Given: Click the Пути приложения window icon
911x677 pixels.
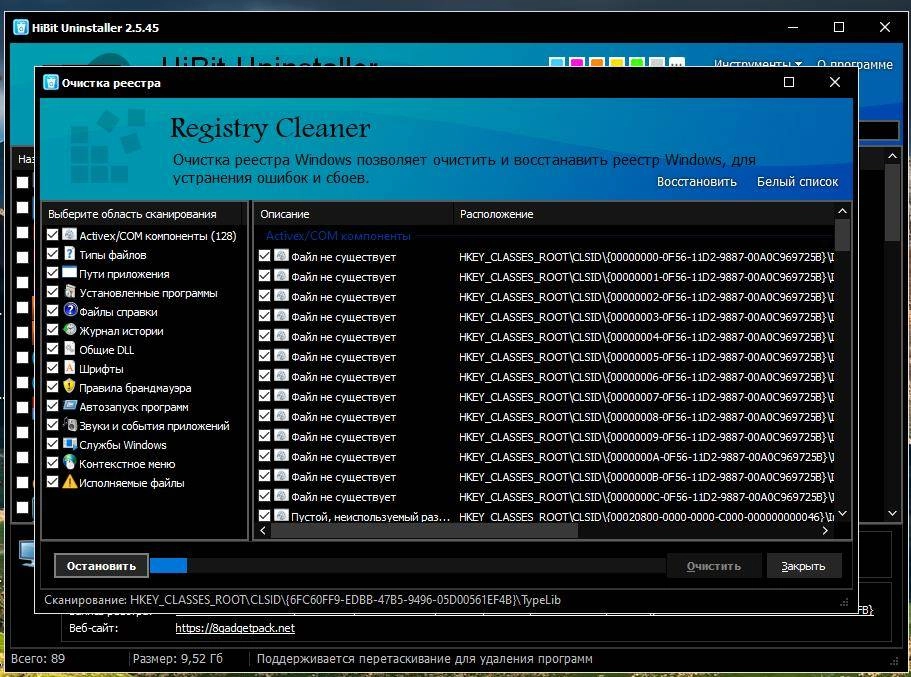Looking at the screenshot, I should point(70,273).
